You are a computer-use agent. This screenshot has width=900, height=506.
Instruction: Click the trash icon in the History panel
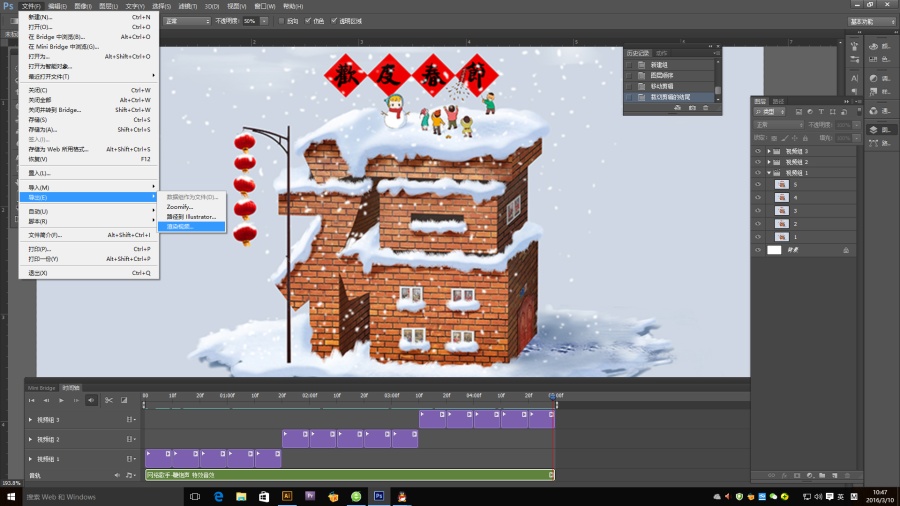pos(708,107)
